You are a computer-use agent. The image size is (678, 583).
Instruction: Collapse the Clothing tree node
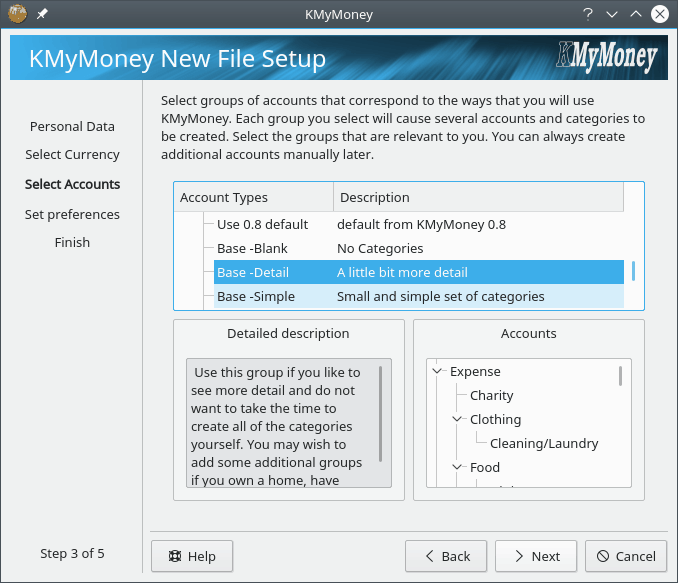click(x=457, y=419)
